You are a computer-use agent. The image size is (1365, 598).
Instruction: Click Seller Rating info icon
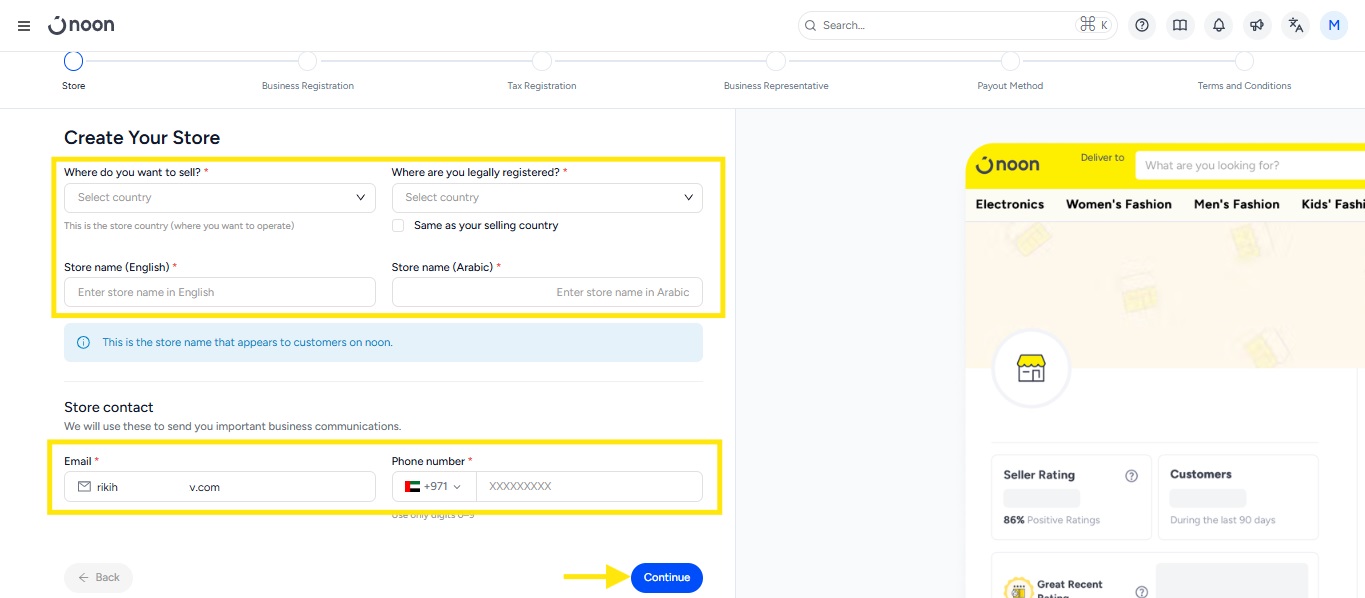click(1131, 476)
